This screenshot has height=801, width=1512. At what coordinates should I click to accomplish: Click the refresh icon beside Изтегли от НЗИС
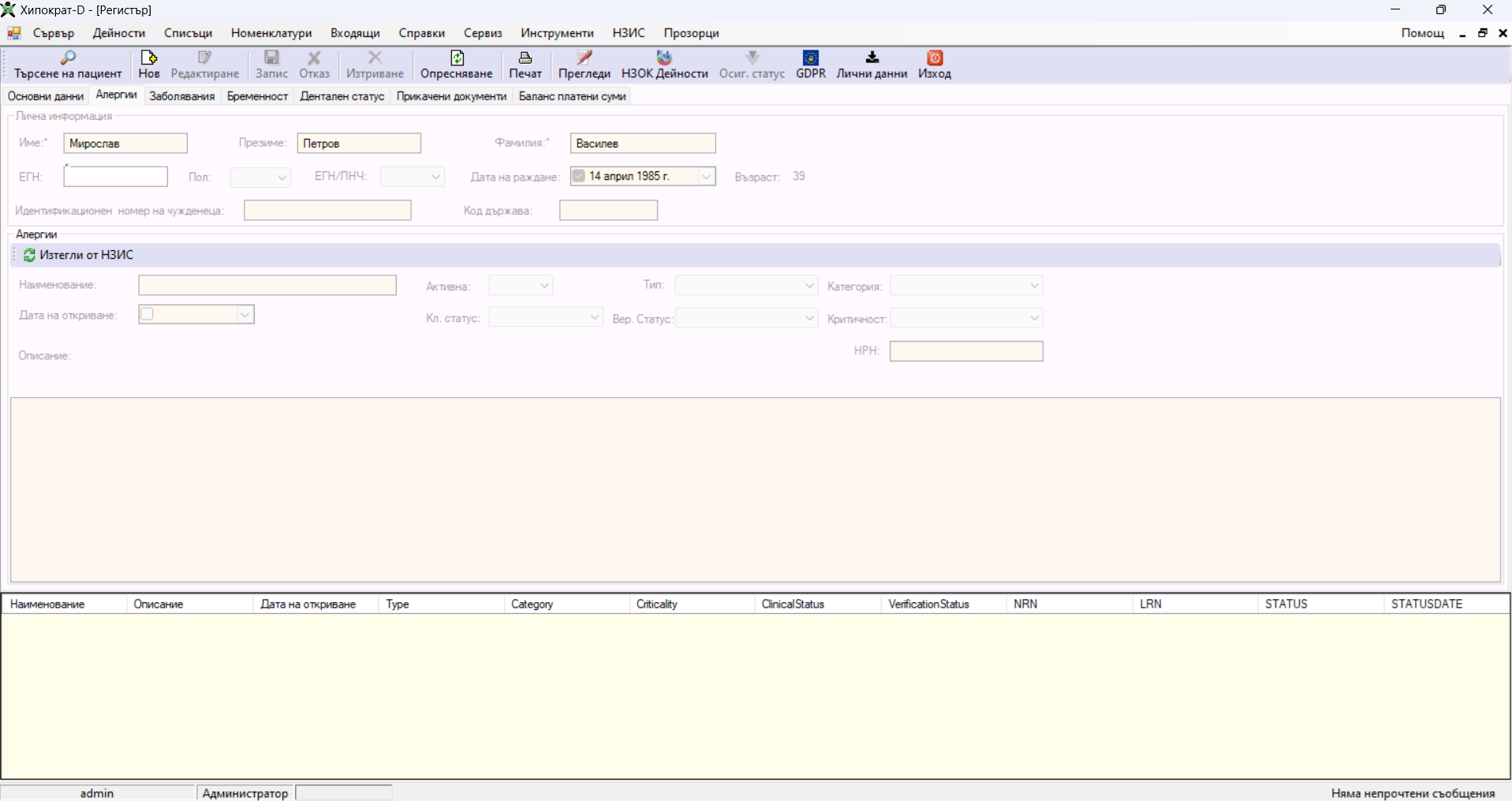point(29,255)
